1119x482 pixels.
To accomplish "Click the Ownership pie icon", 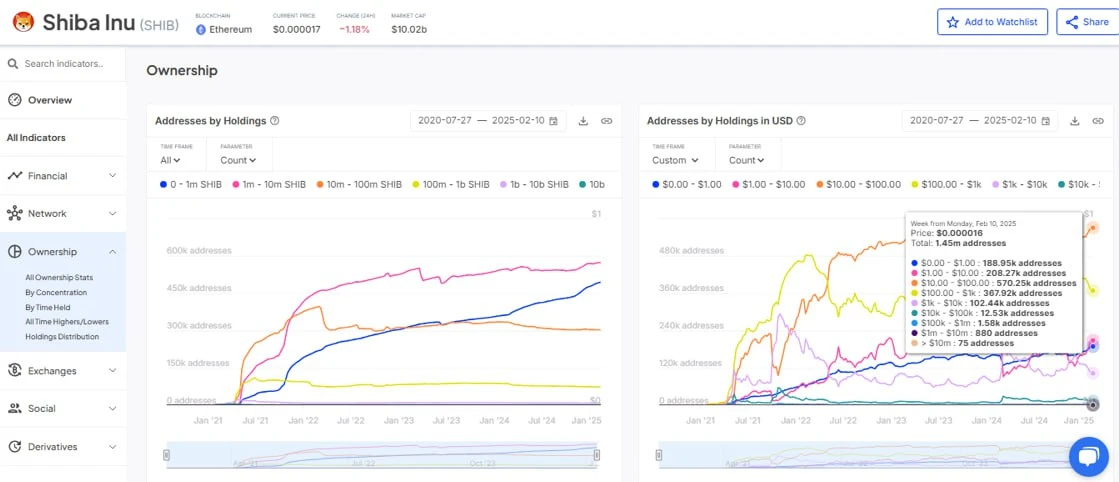I will (14, 251).
